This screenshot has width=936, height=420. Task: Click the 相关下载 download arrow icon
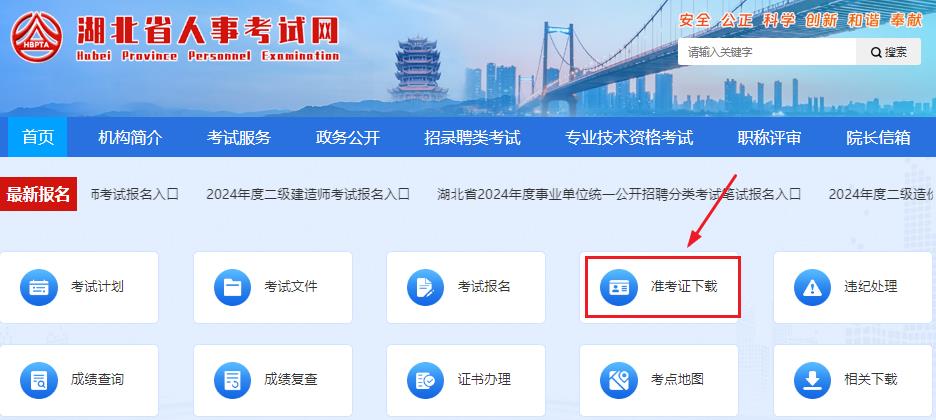coord(812,380)
